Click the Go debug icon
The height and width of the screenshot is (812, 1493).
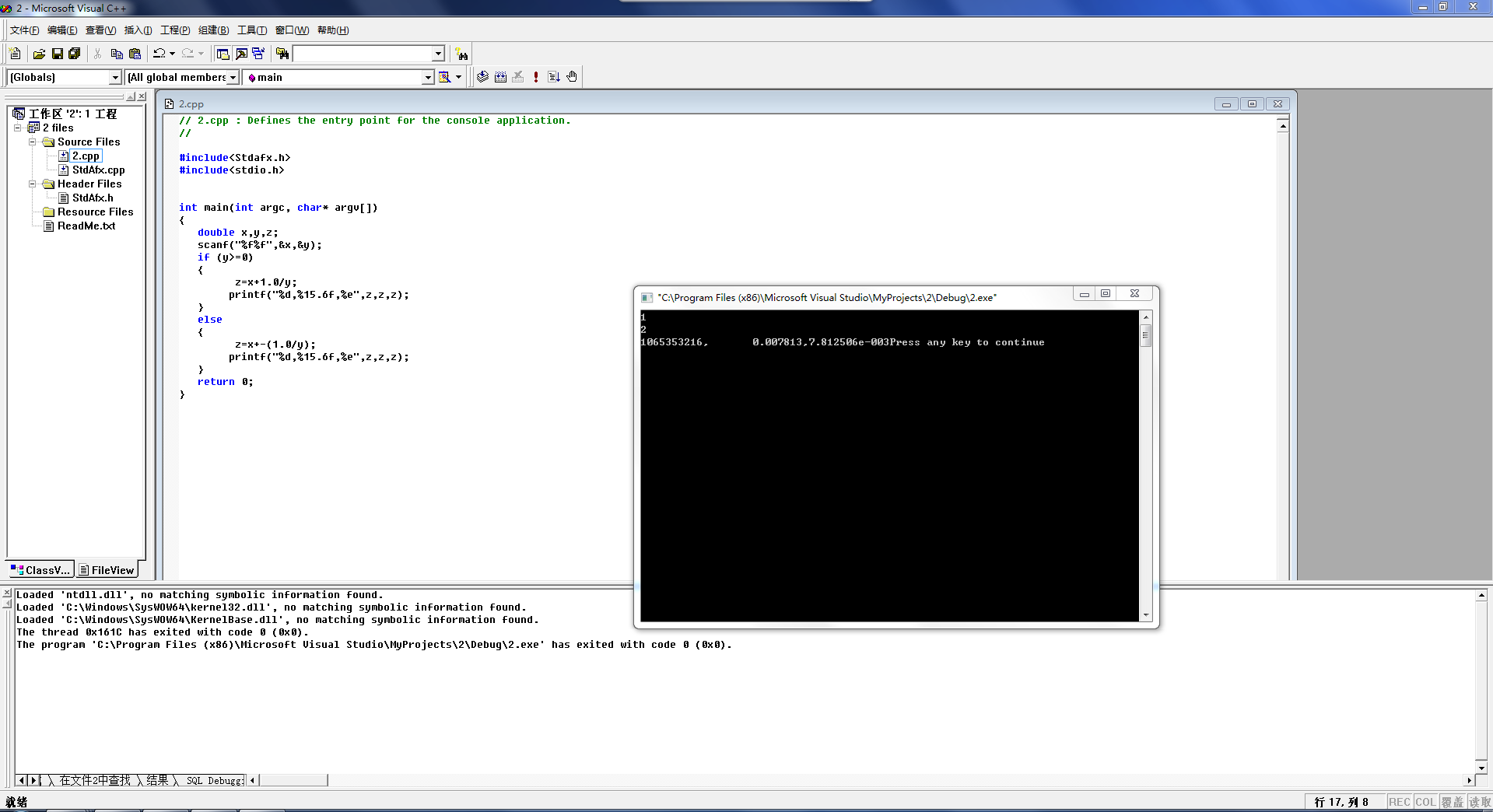[x=554, y=77]
